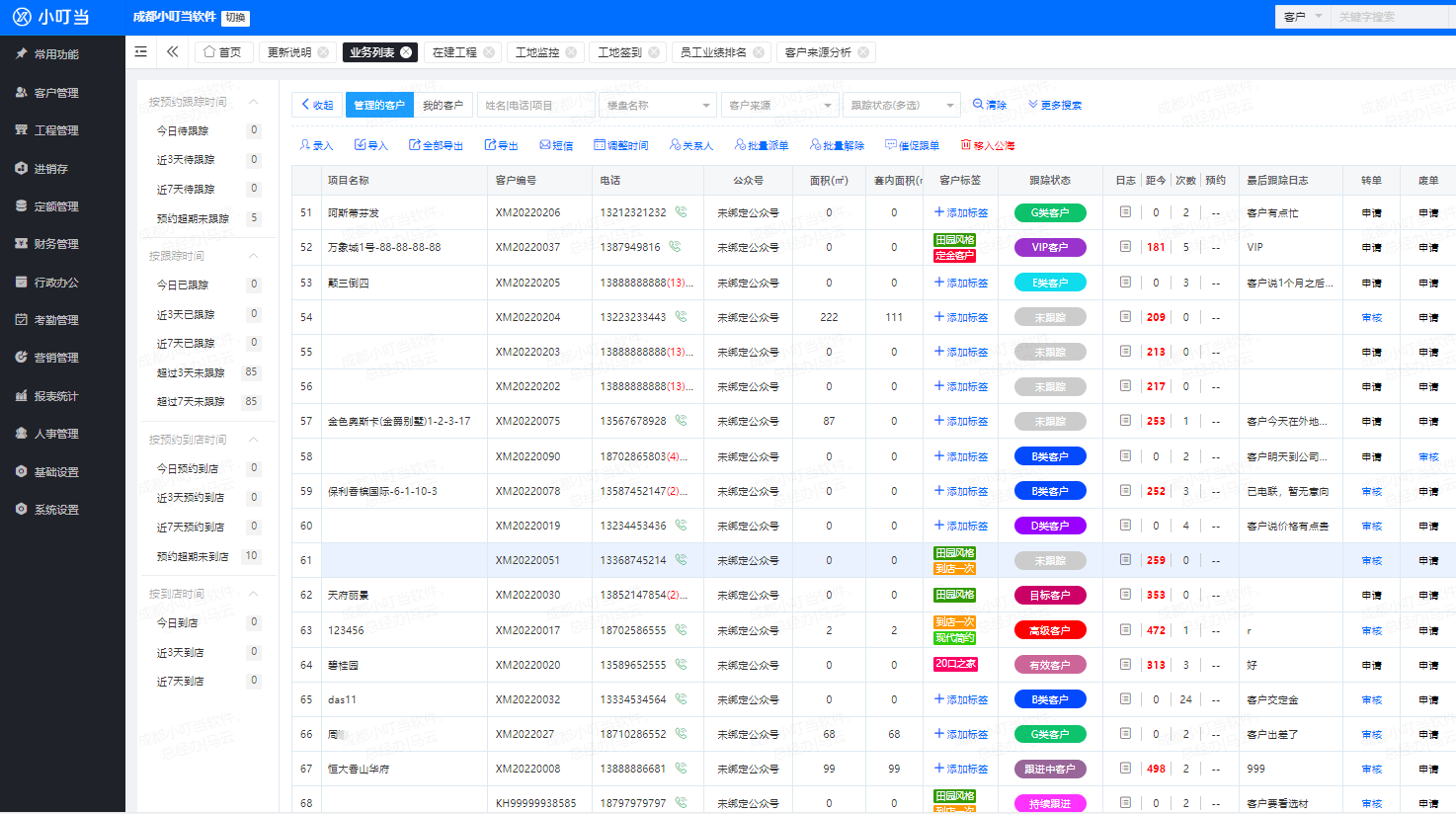Expand 更多搜索 options
This screenshot has width=1456, height=814.
pos(1055,105)
